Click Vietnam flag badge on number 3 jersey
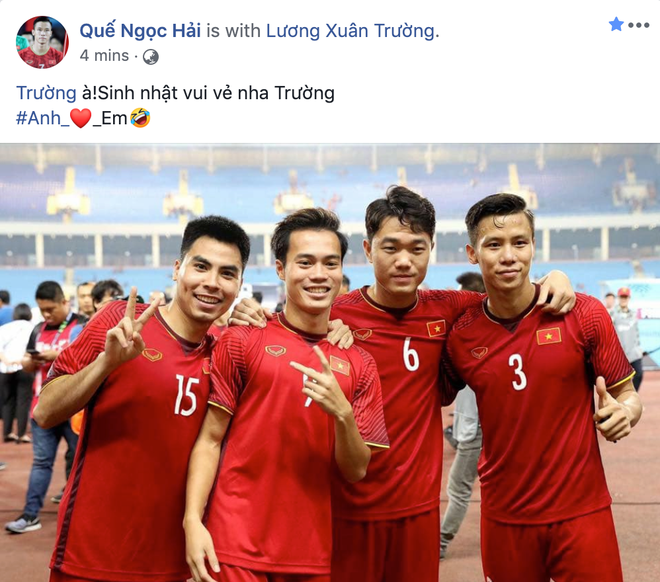This screenshot has width=660, height=582. click(x=548, y=336)
